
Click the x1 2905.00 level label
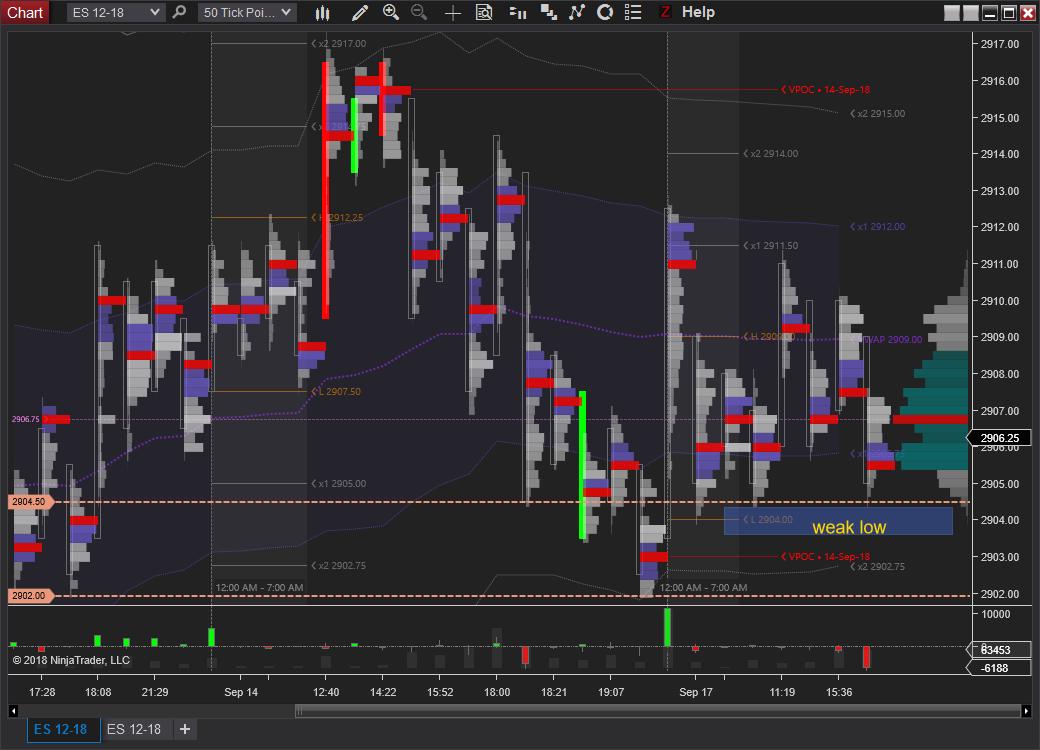point(338,483)
